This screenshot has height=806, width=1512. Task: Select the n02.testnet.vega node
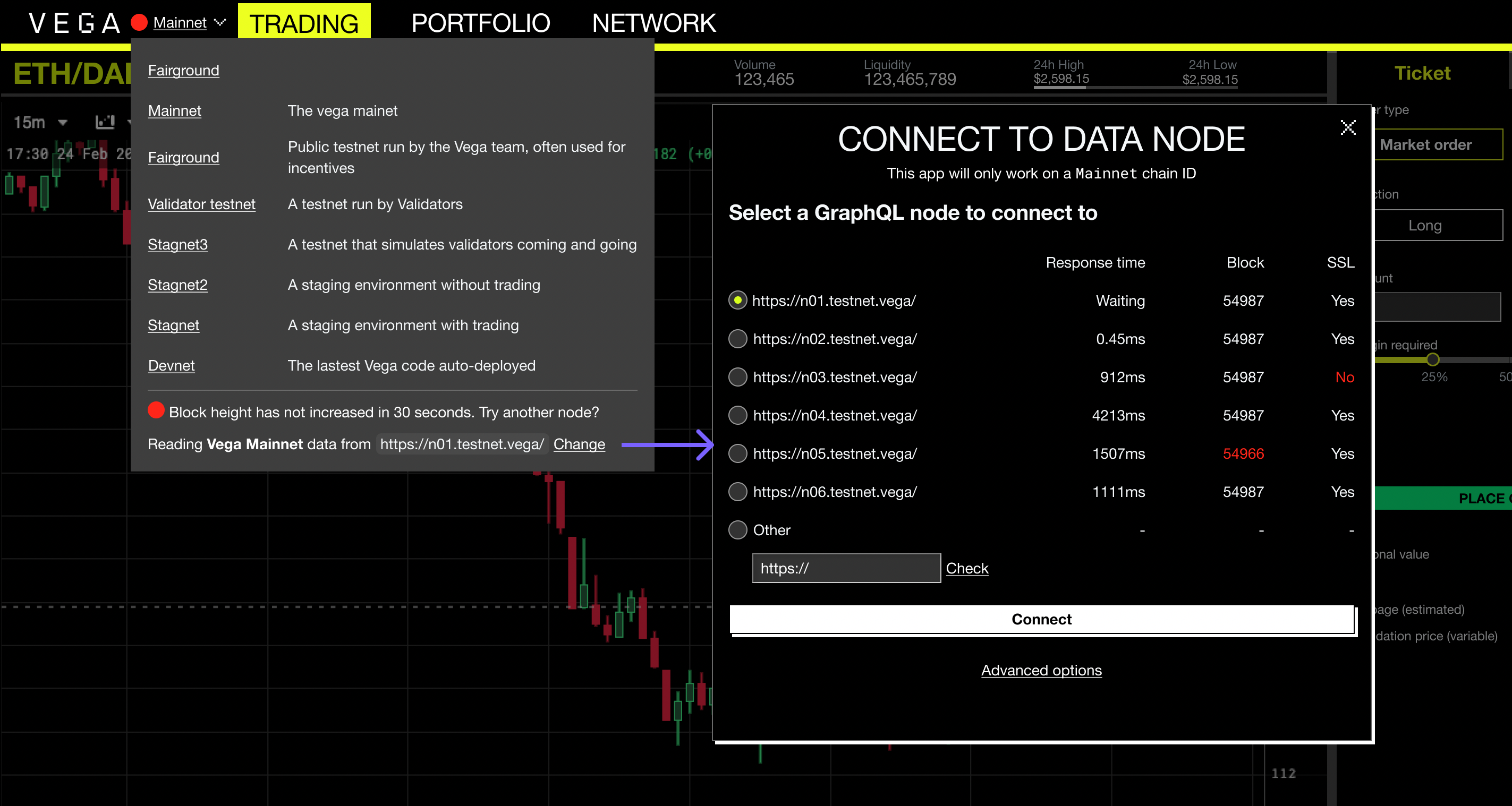pyautogui.click(x=738, y=339)
